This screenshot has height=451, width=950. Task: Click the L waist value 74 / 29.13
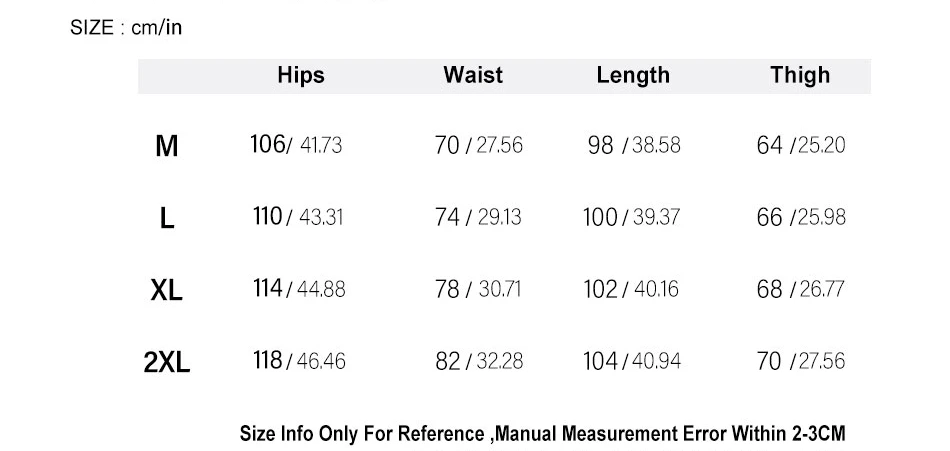click(478, 217)
